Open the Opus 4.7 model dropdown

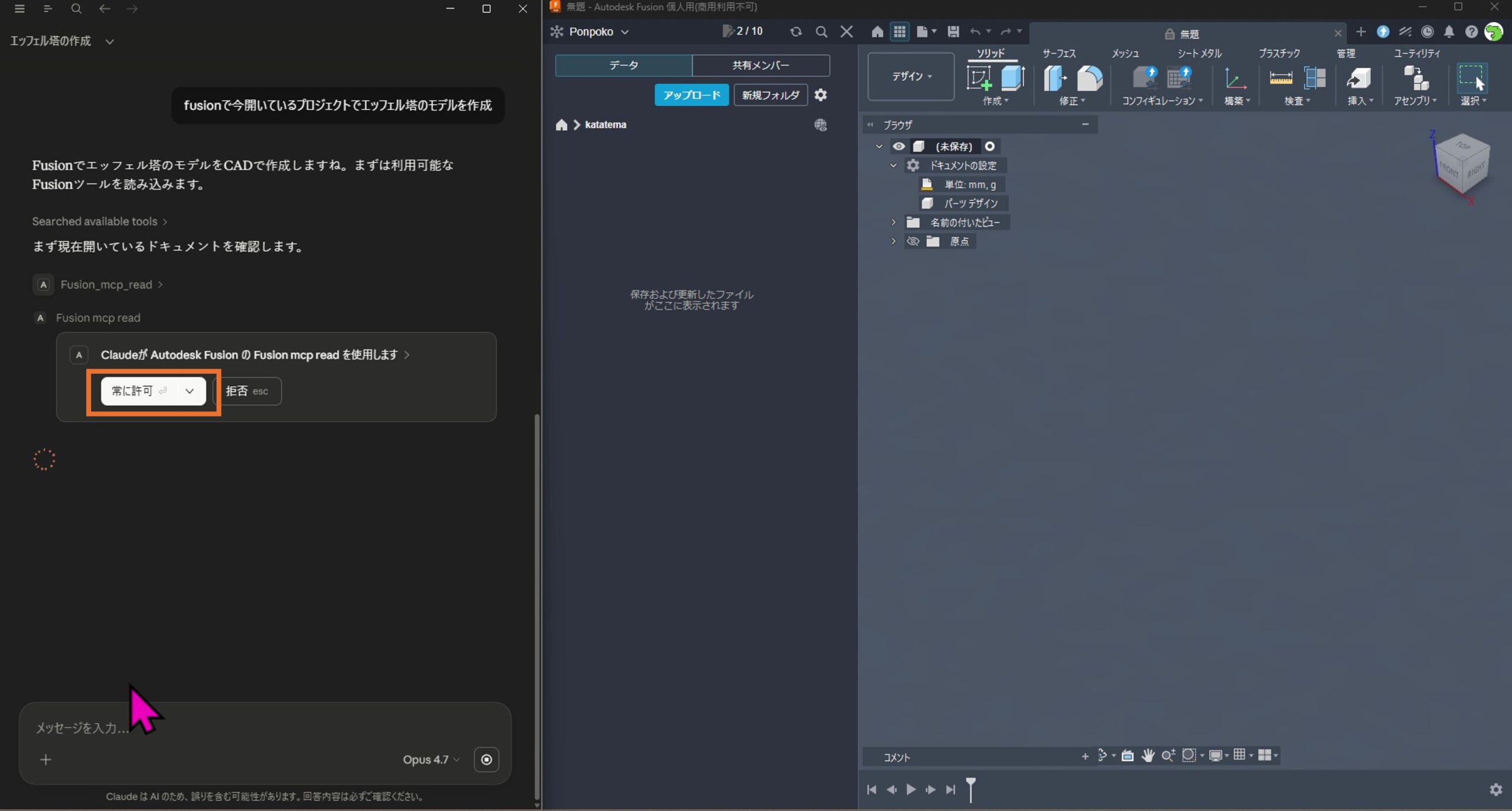tap(431, 760)
